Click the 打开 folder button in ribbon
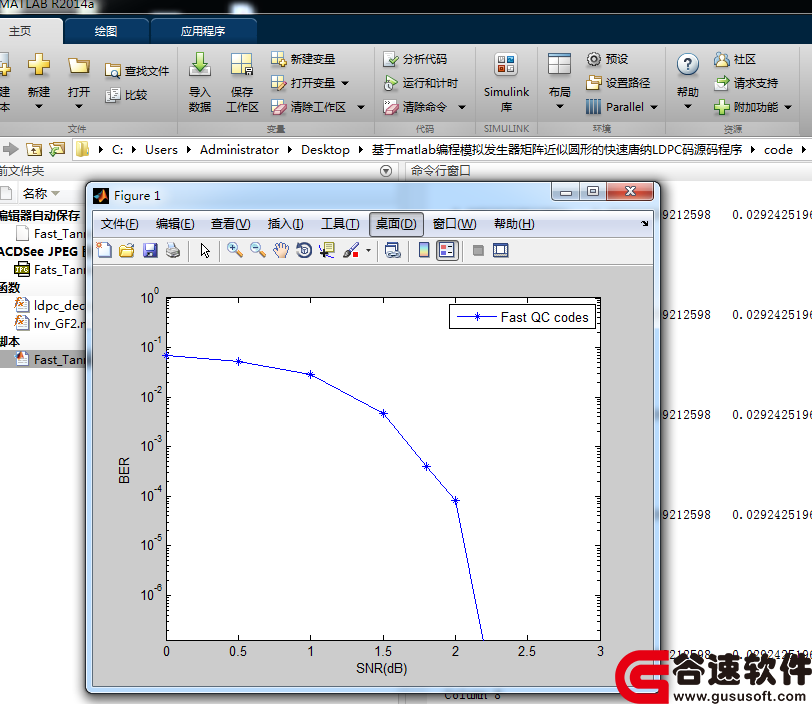 pos(79,81)
